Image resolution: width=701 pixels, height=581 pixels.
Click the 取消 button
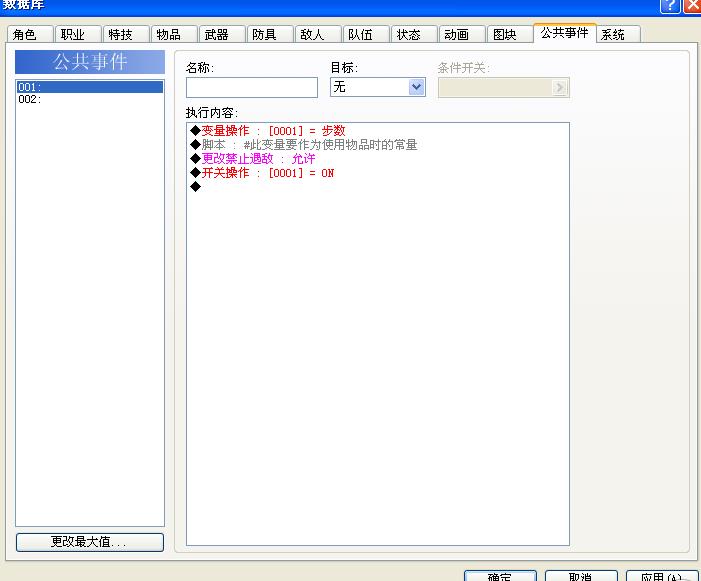pyautogui.click(x=581, y=576)
